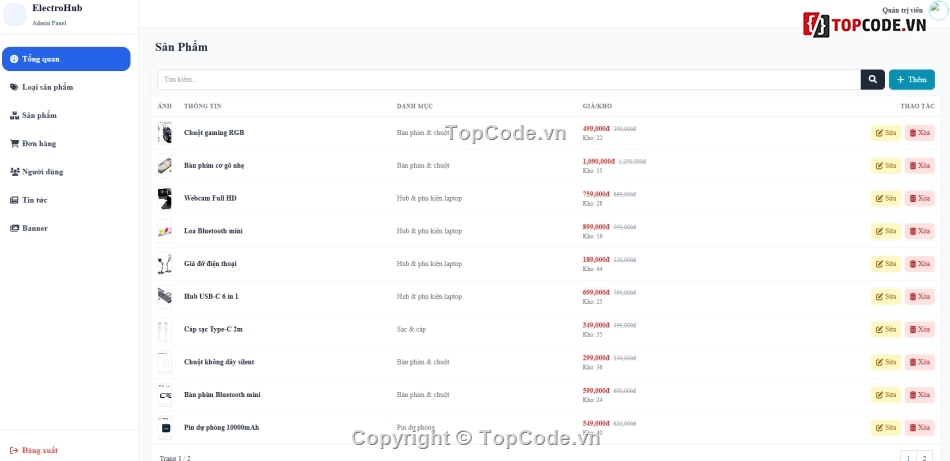This screenshot has height=461, width=950.
Task: Click Hub USB-C 6 in 1 thumbnail
Action: 165,296
